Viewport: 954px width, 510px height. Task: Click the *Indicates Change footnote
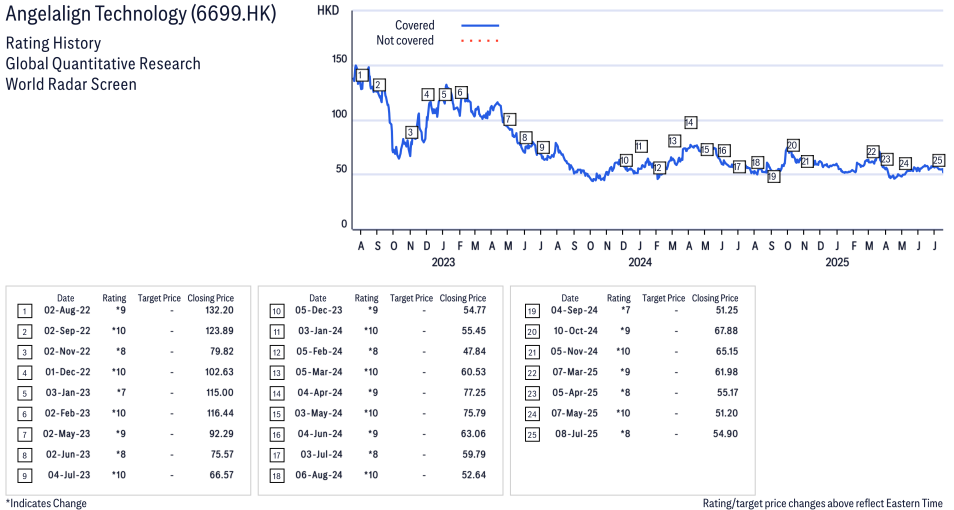[46, 503]
